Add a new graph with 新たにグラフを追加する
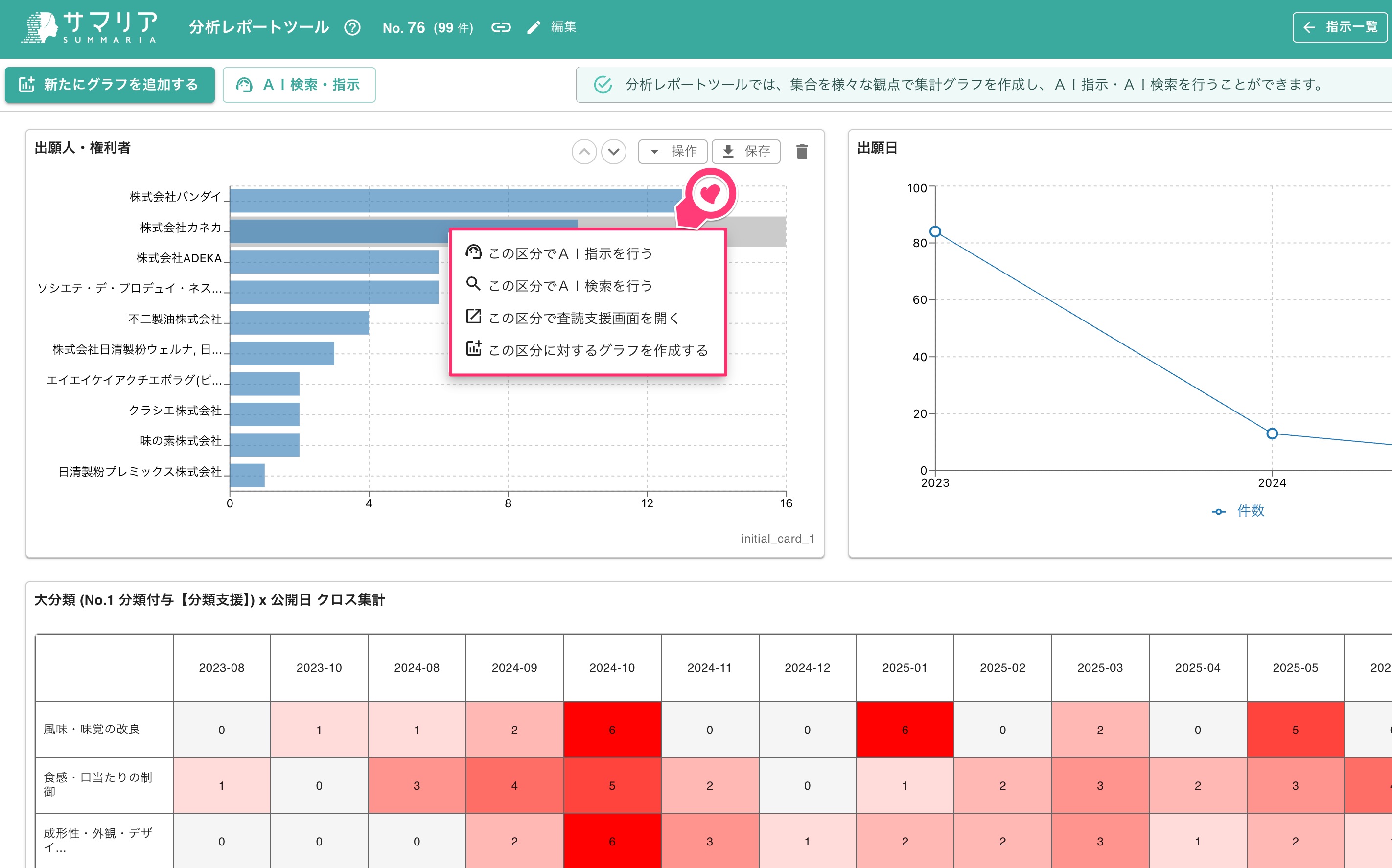This screenshot has width=1392, height=868. (x=110, y=85)
